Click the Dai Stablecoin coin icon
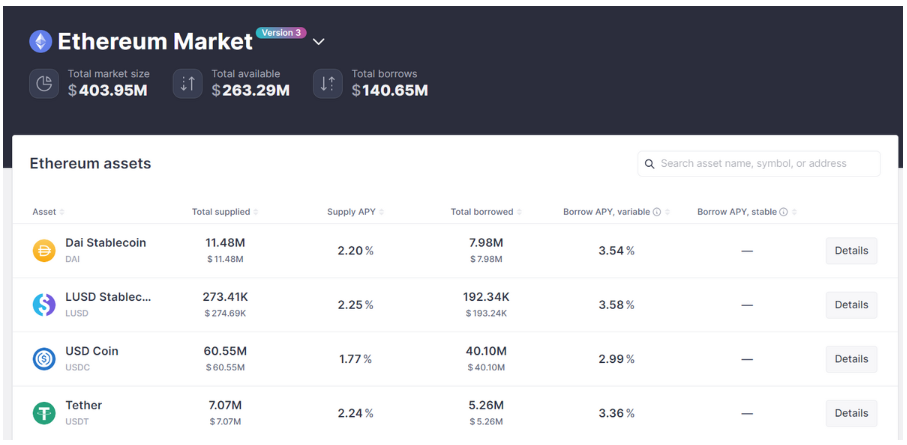The height and width of the screenshot is (445, 907). pos(44,251)
